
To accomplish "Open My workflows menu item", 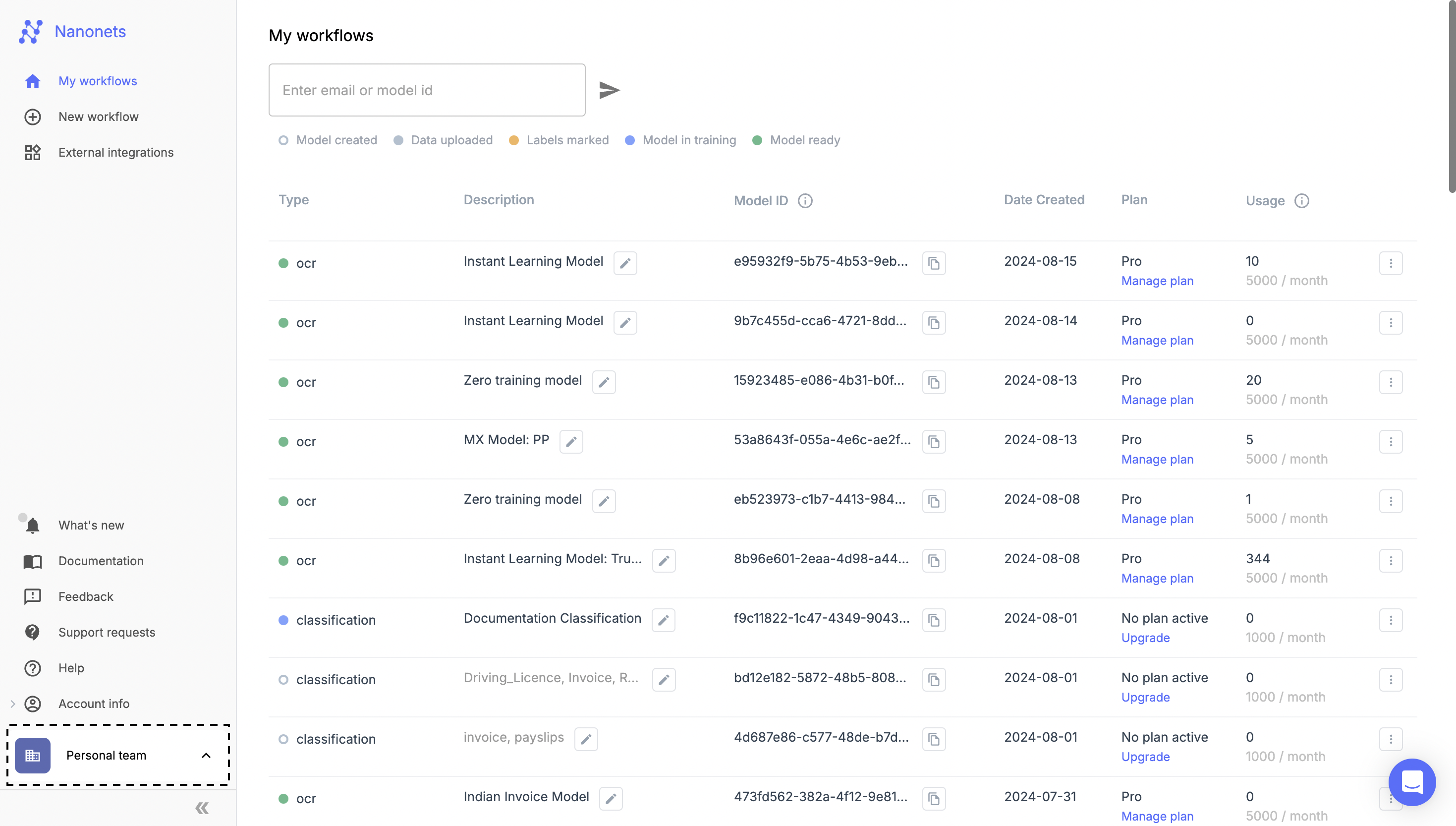I will click(x=97, y=80).
